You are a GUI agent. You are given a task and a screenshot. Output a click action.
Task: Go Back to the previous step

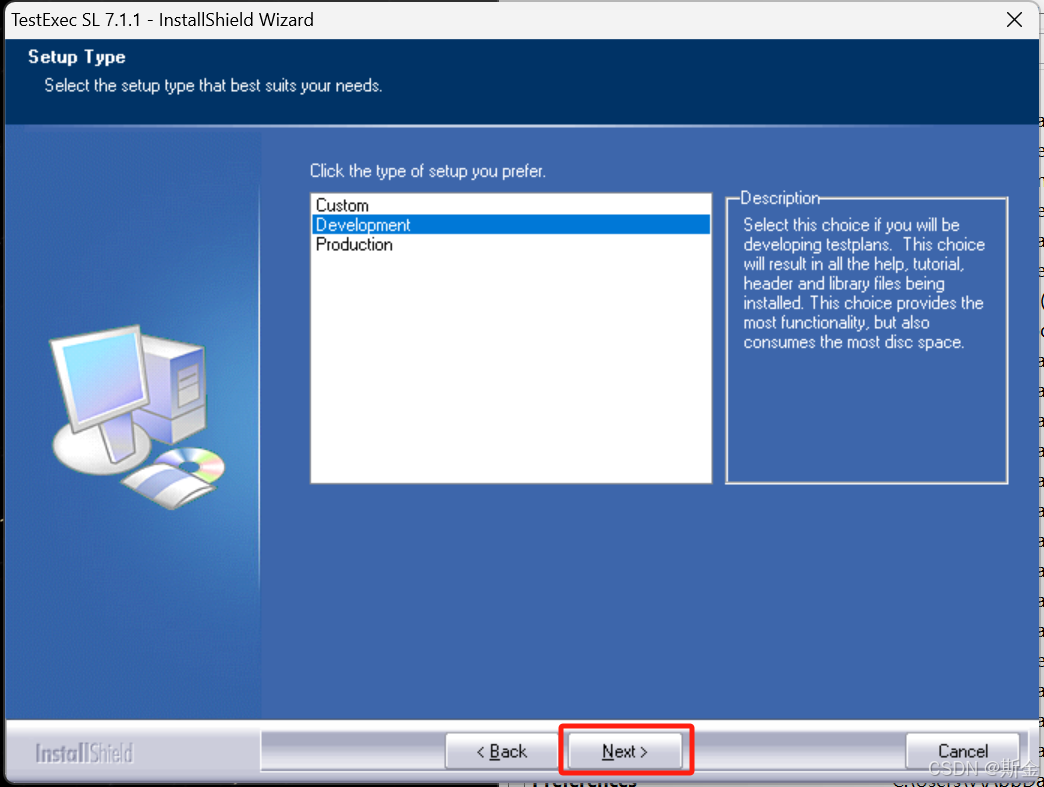502,751
